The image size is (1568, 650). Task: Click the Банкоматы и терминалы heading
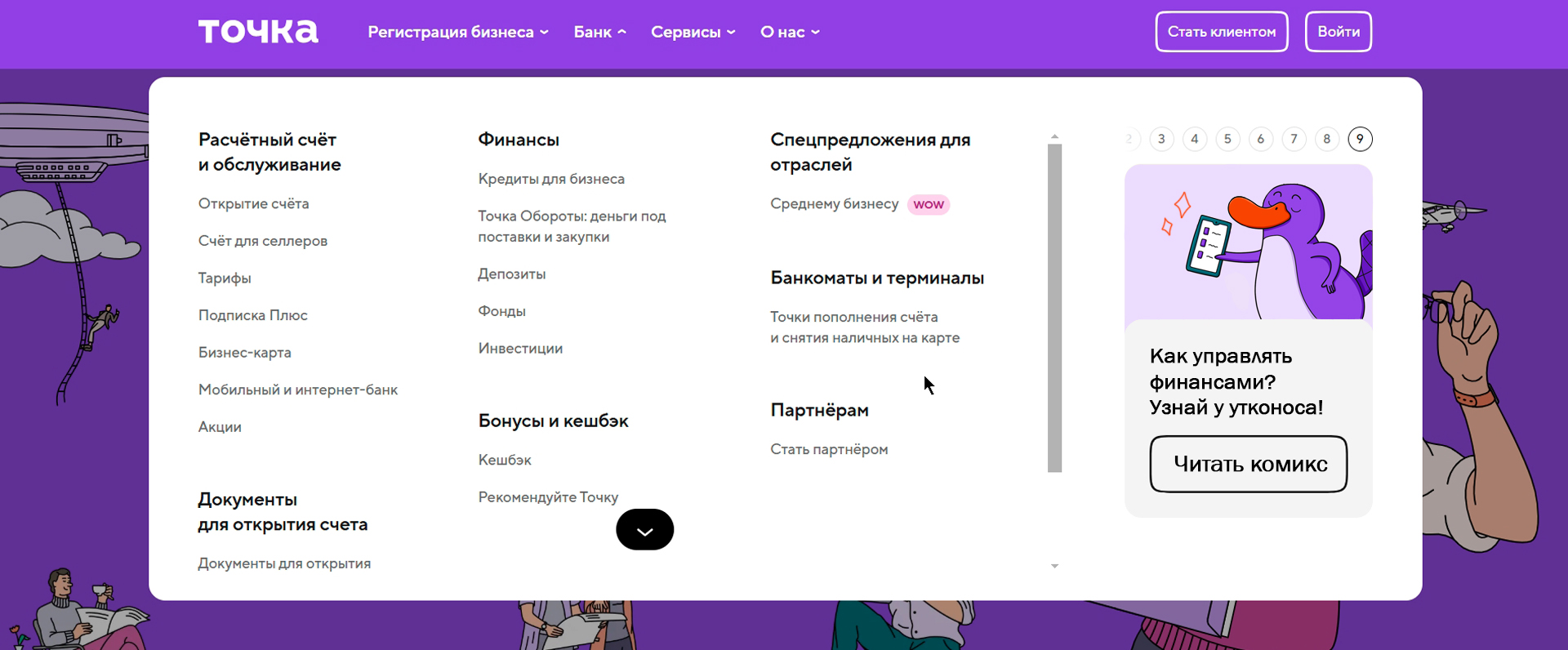(x=877, y=278)
